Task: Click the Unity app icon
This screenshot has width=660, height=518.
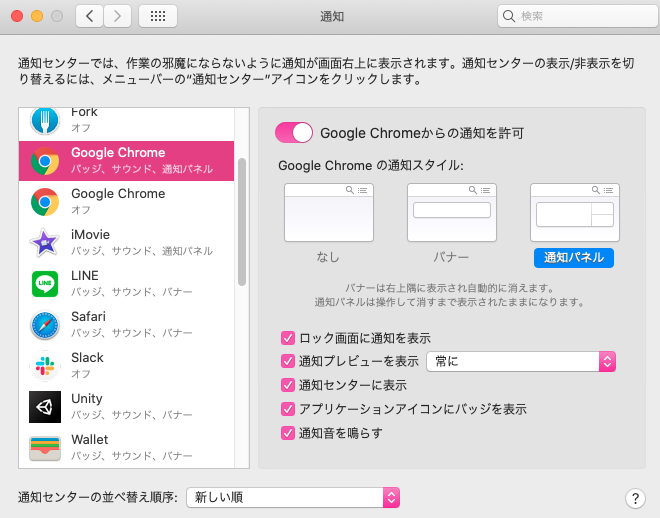Action: click(45, 406)
